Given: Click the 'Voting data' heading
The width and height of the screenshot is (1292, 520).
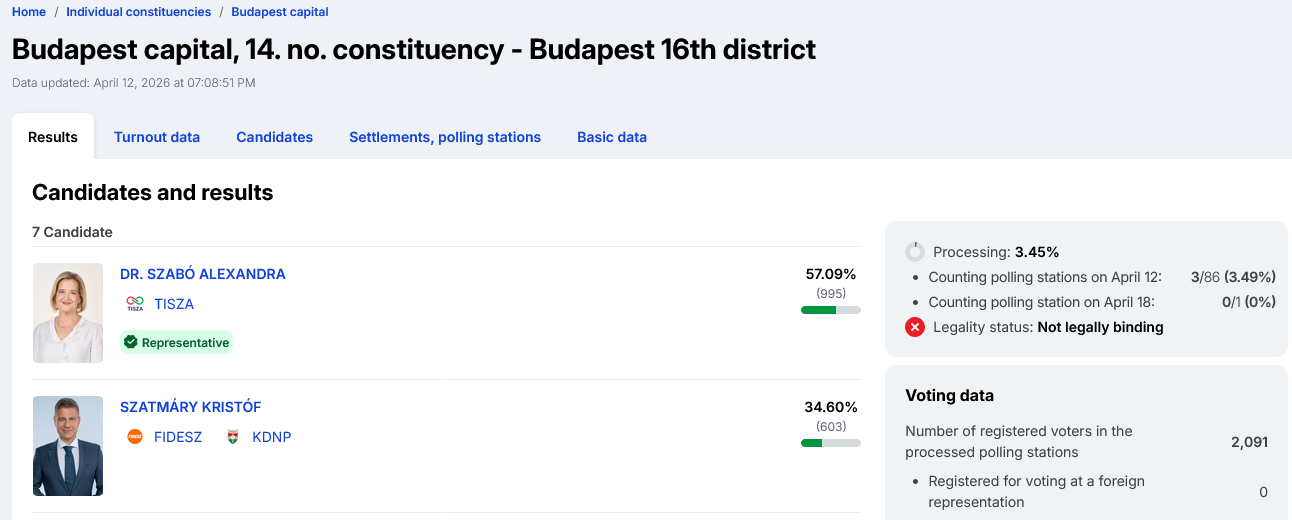Looking at the screenshot, I should pos(949,395).
